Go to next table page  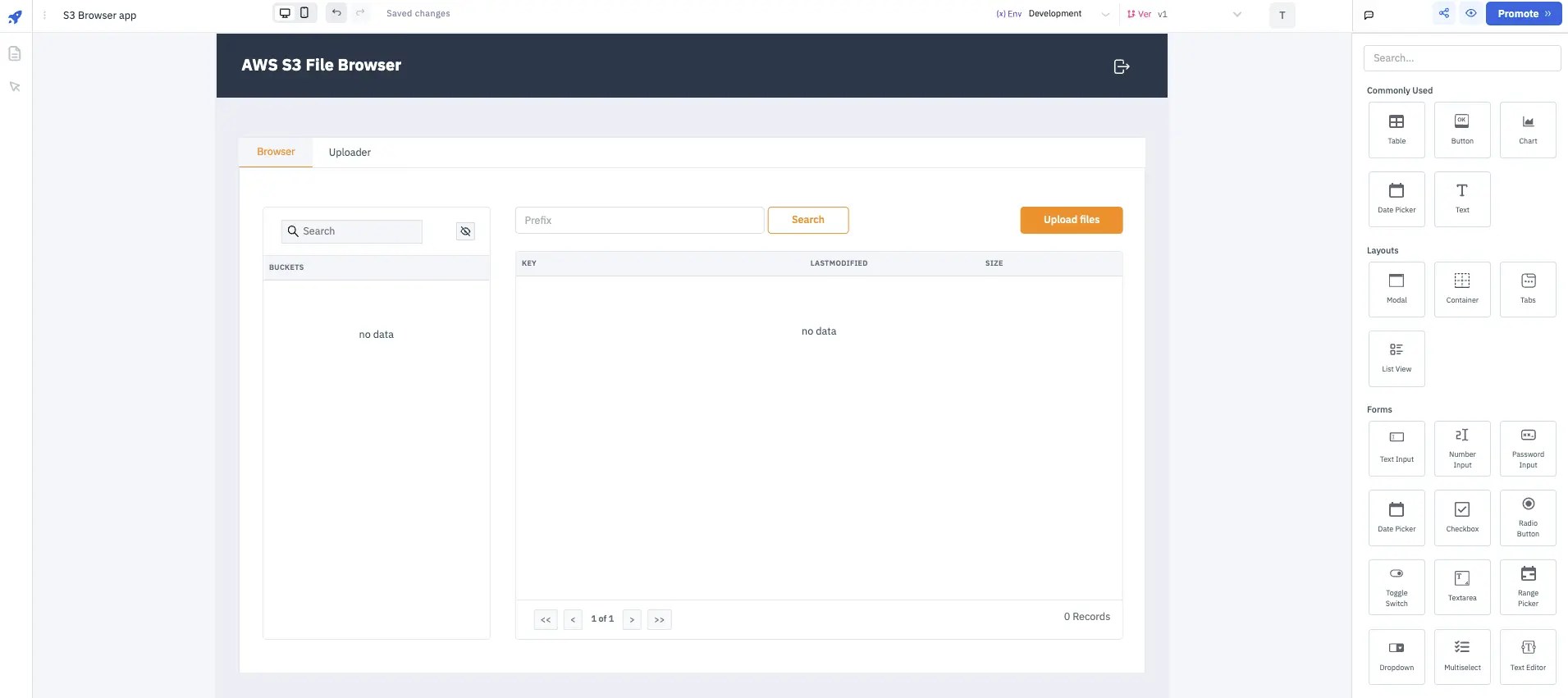[632, 619]
